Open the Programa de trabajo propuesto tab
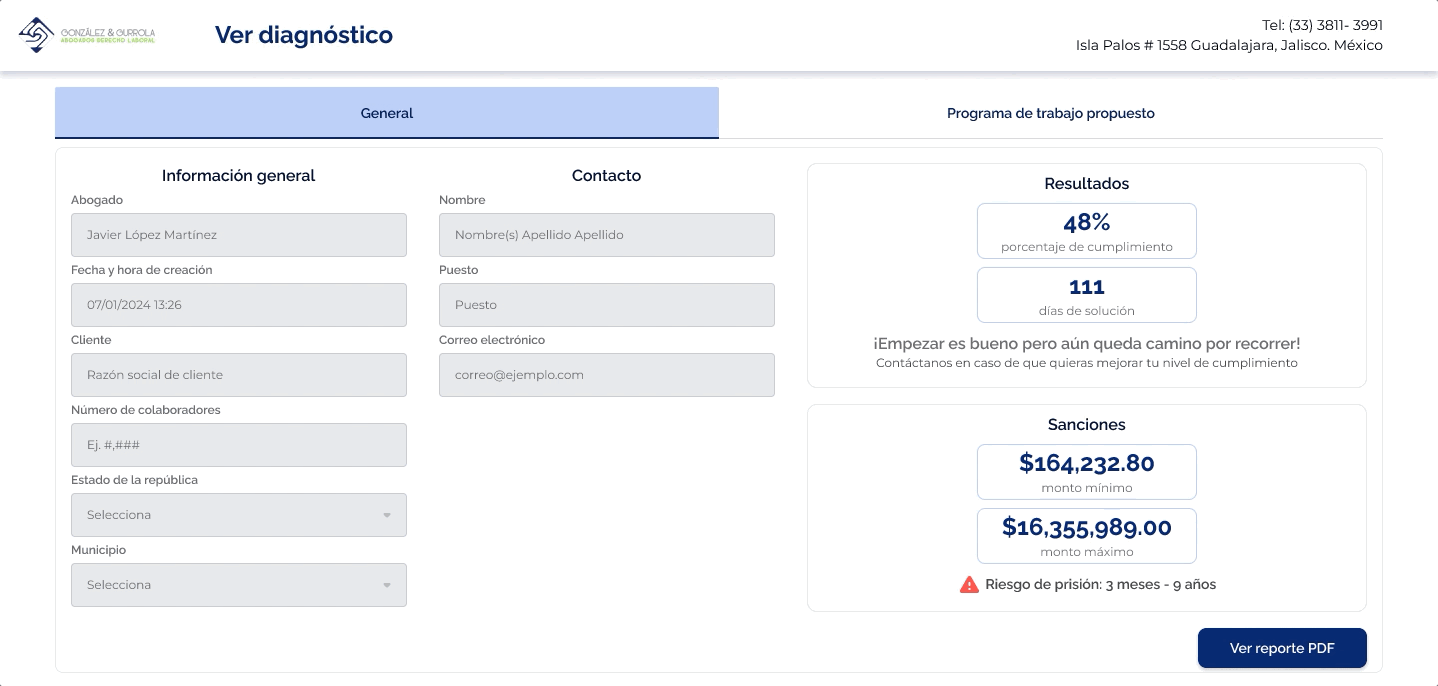The image size is (1438, 686). (1051, 113)
